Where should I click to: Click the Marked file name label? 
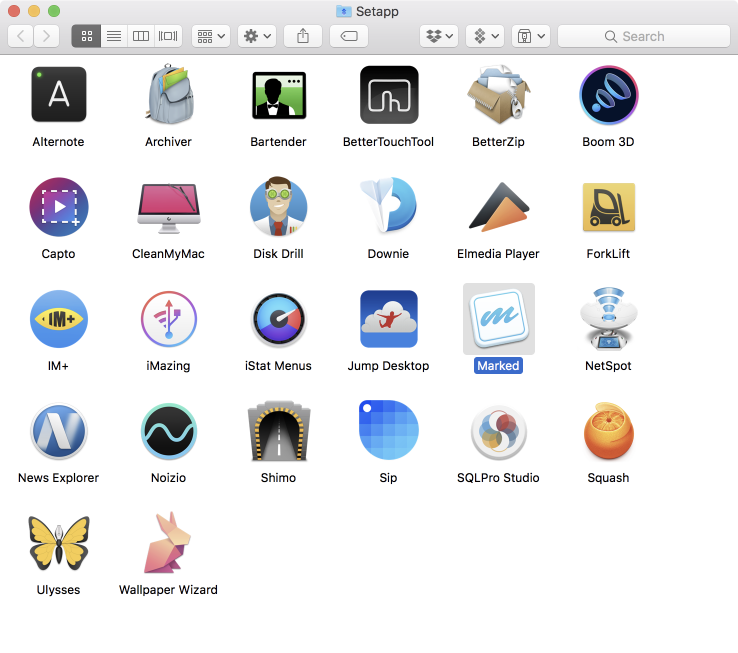click(498, 366)
